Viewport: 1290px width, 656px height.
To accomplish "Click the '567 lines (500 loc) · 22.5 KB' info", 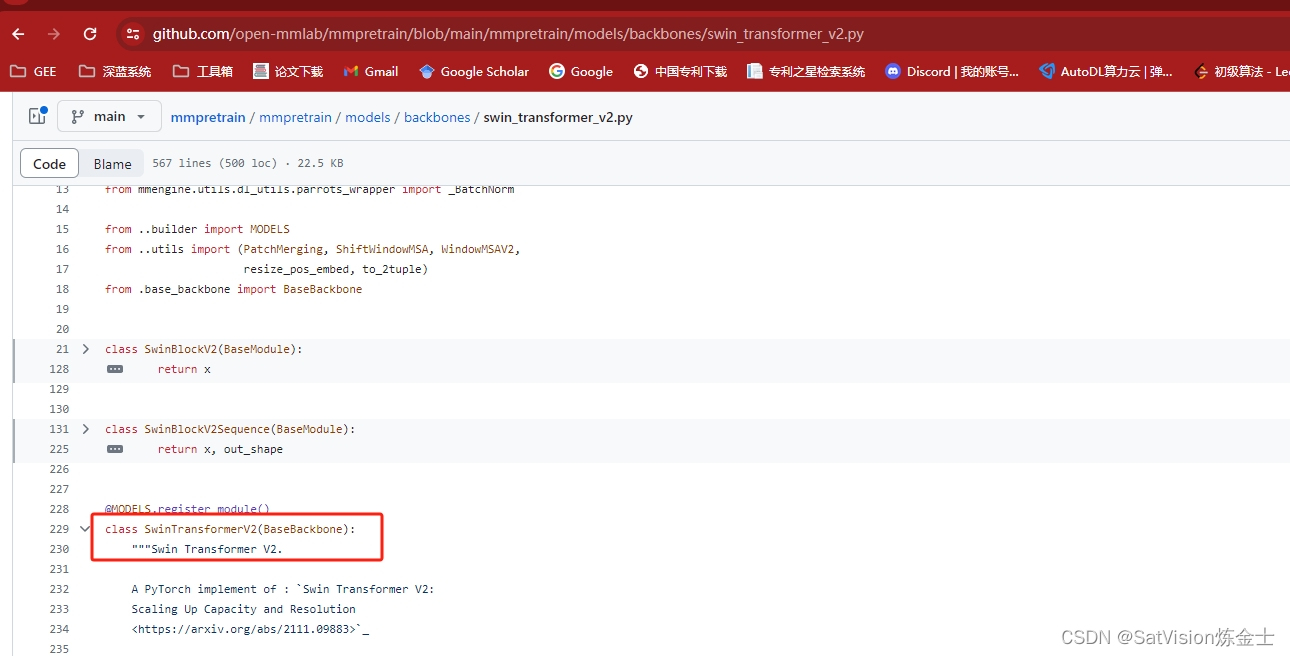I will [x=248, y=163].
